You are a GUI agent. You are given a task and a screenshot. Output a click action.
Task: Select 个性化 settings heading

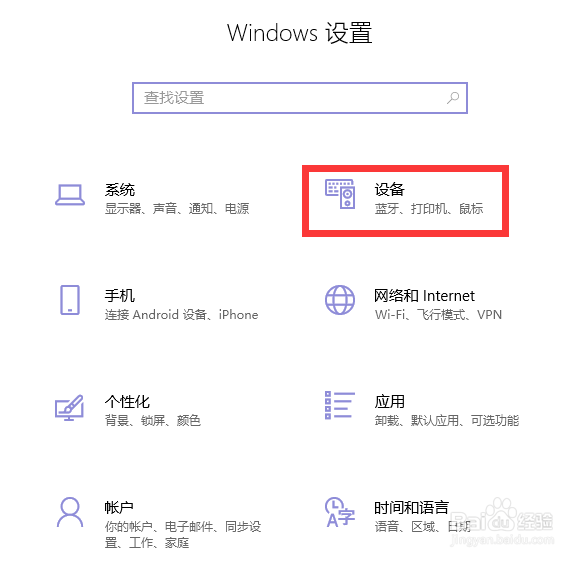point(127,402)
